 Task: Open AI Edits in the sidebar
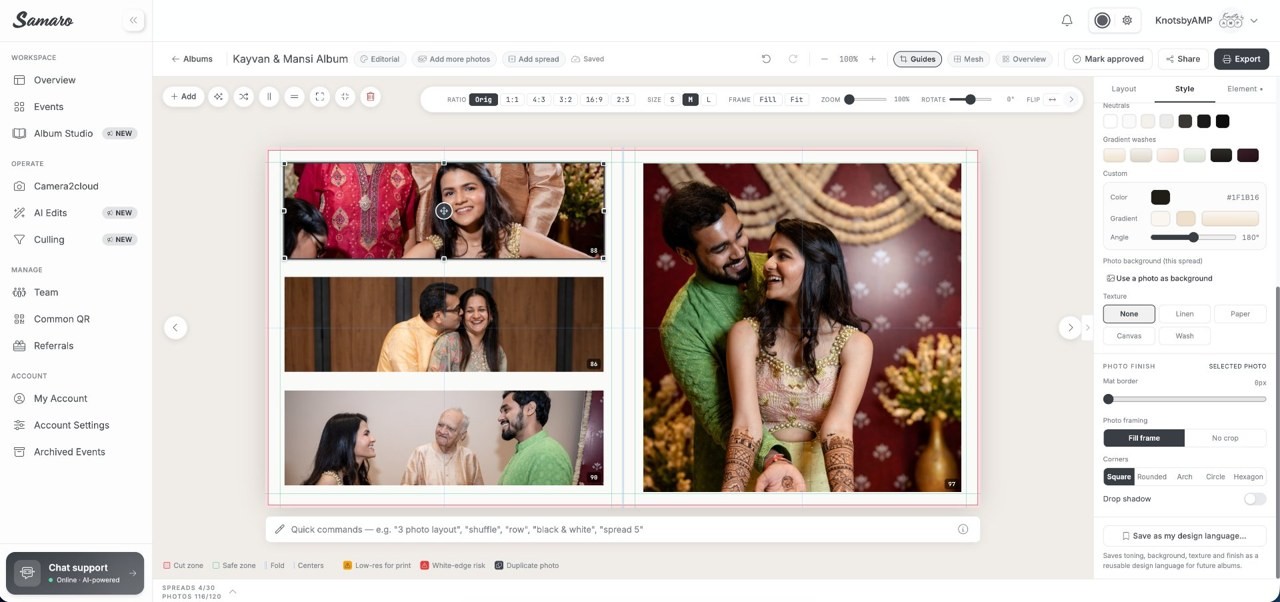(50, 213)
